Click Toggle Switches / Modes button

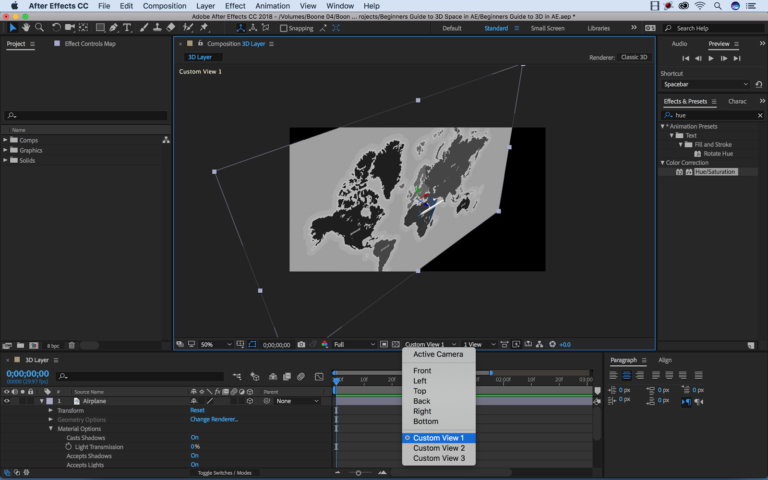click(x=225, y=473)
